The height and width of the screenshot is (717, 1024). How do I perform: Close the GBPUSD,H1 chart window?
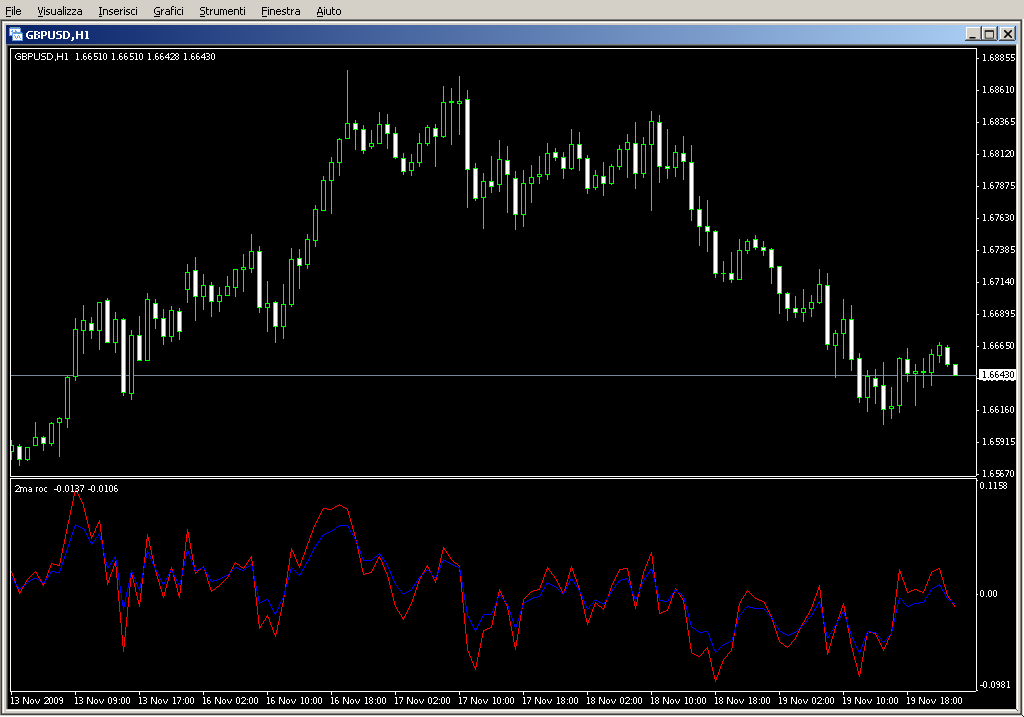tap(1008, 34)
